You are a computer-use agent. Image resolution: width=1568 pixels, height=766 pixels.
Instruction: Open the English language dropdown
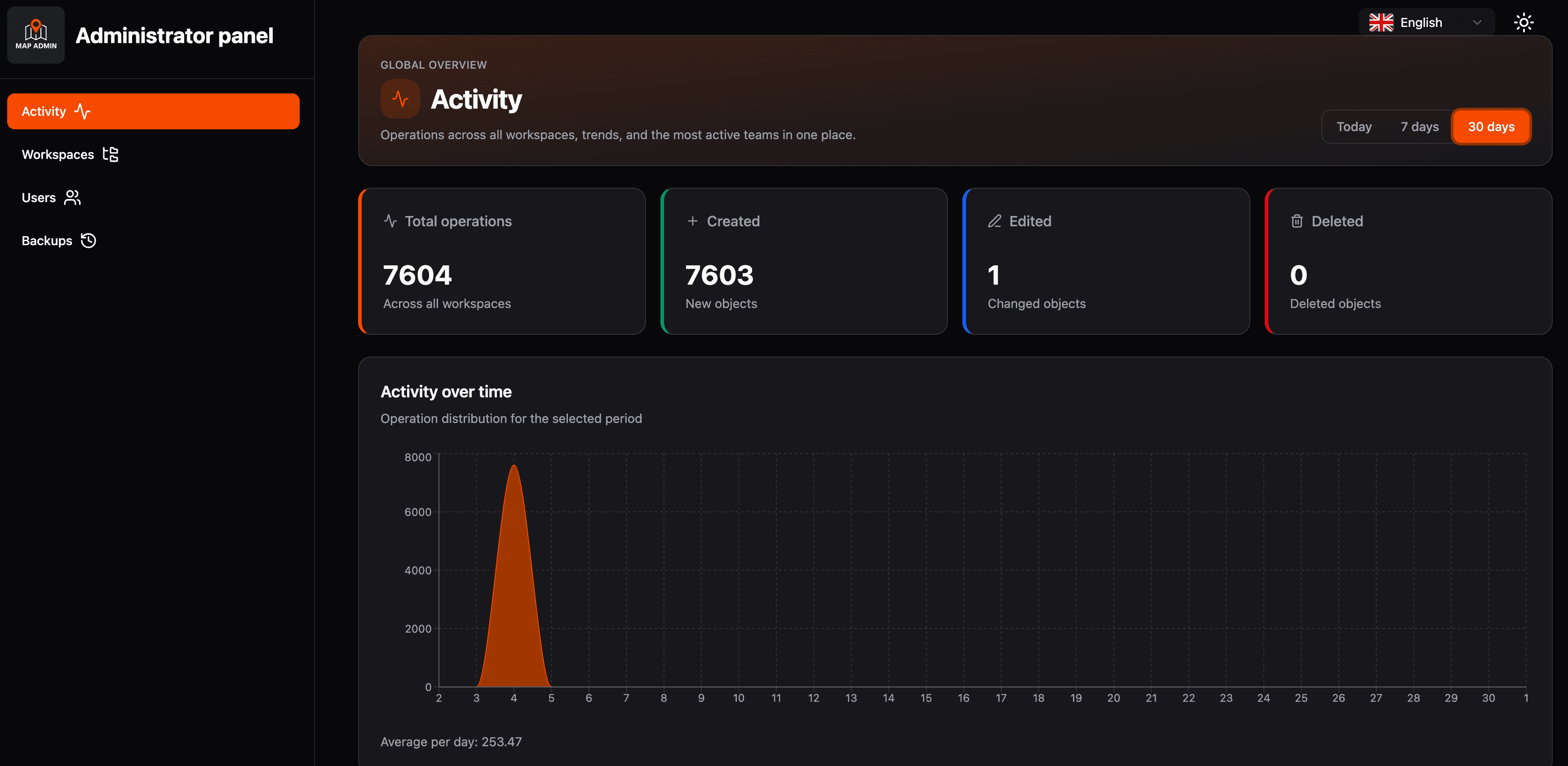1426,23
